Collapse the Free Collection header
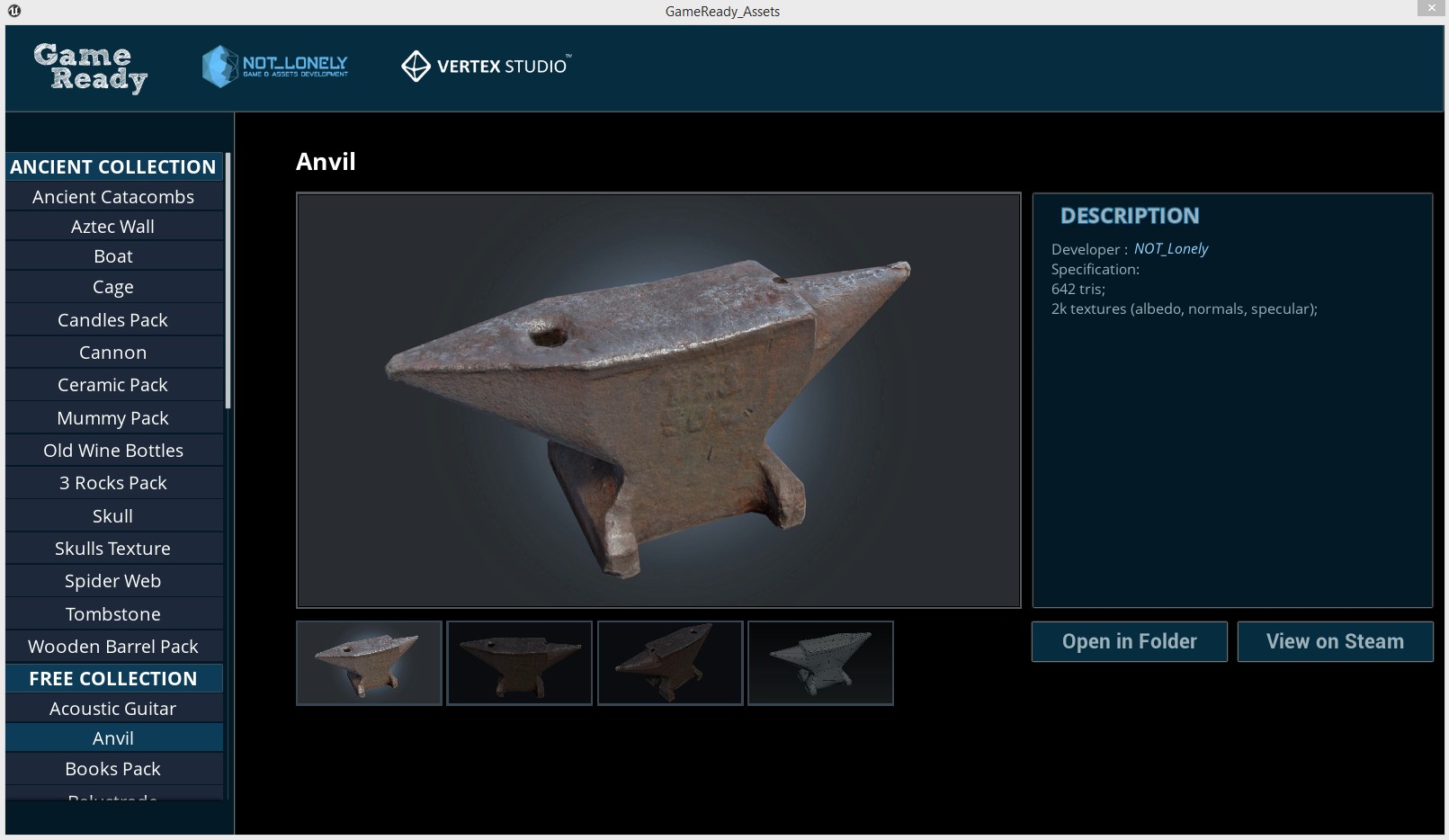Viewport: 1449px width, 840px height. coord(113,678)
